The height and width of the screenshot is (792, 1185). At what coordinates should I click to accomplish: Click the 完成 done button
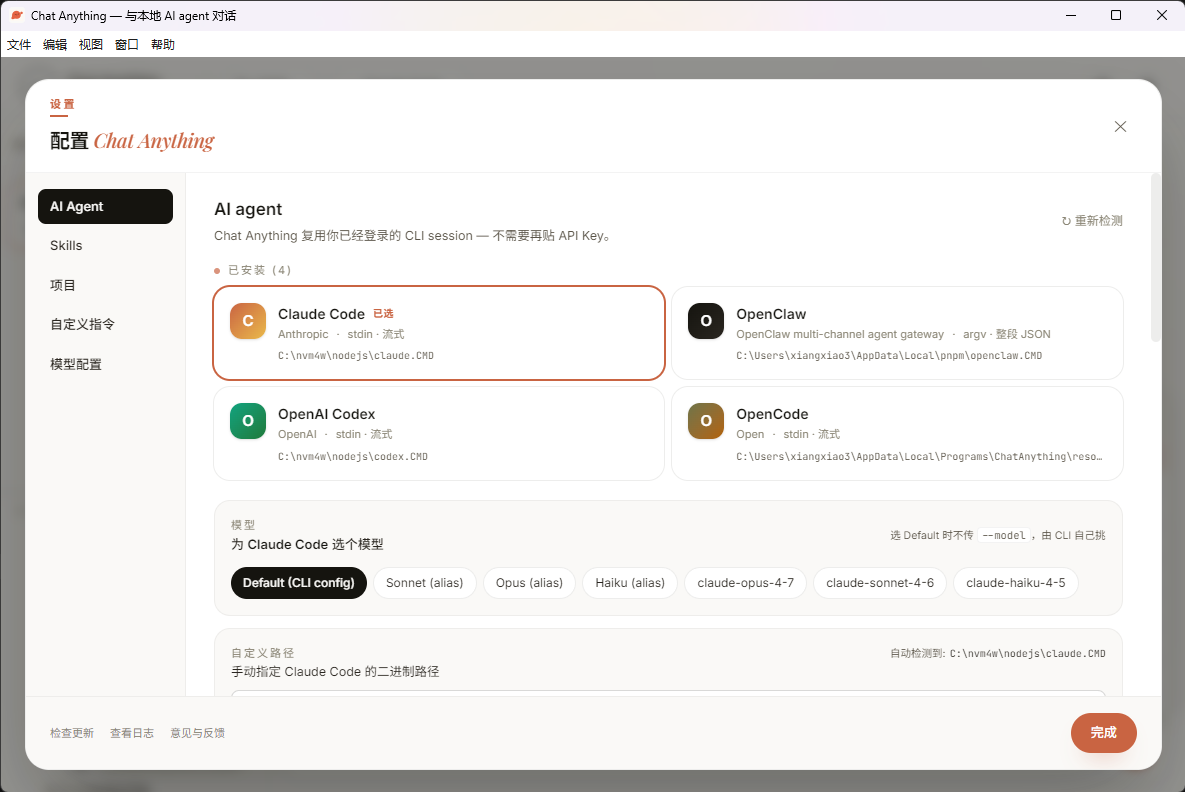tap(1103, 732)
